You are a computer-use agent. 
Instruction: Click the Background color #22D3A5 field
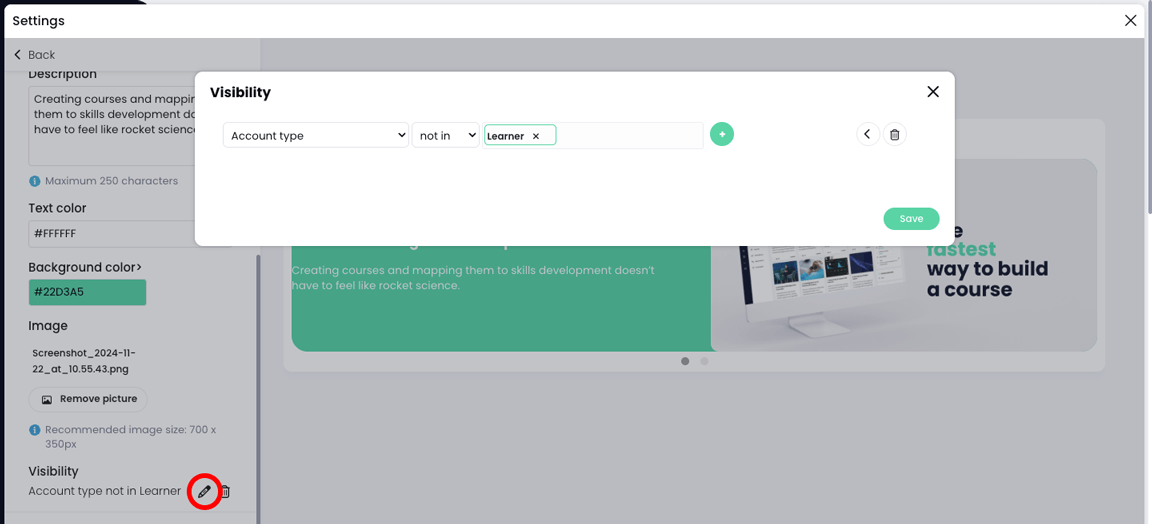pyautogui.click(x=87, y=292)
